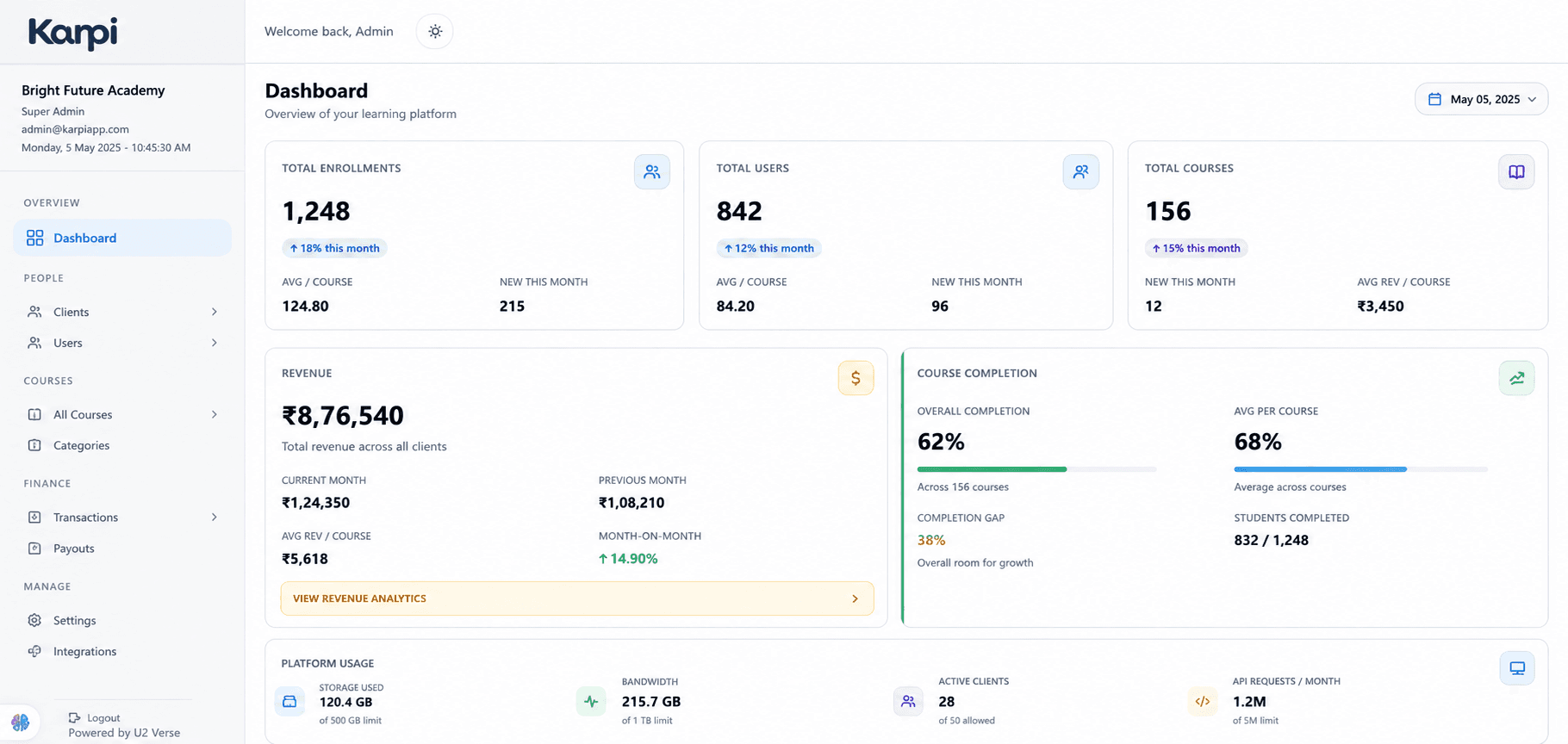The width and height of the screenshot is (1568, 744).
Task: Click the Settings gear icon
Action: click(x=34, y=620)
